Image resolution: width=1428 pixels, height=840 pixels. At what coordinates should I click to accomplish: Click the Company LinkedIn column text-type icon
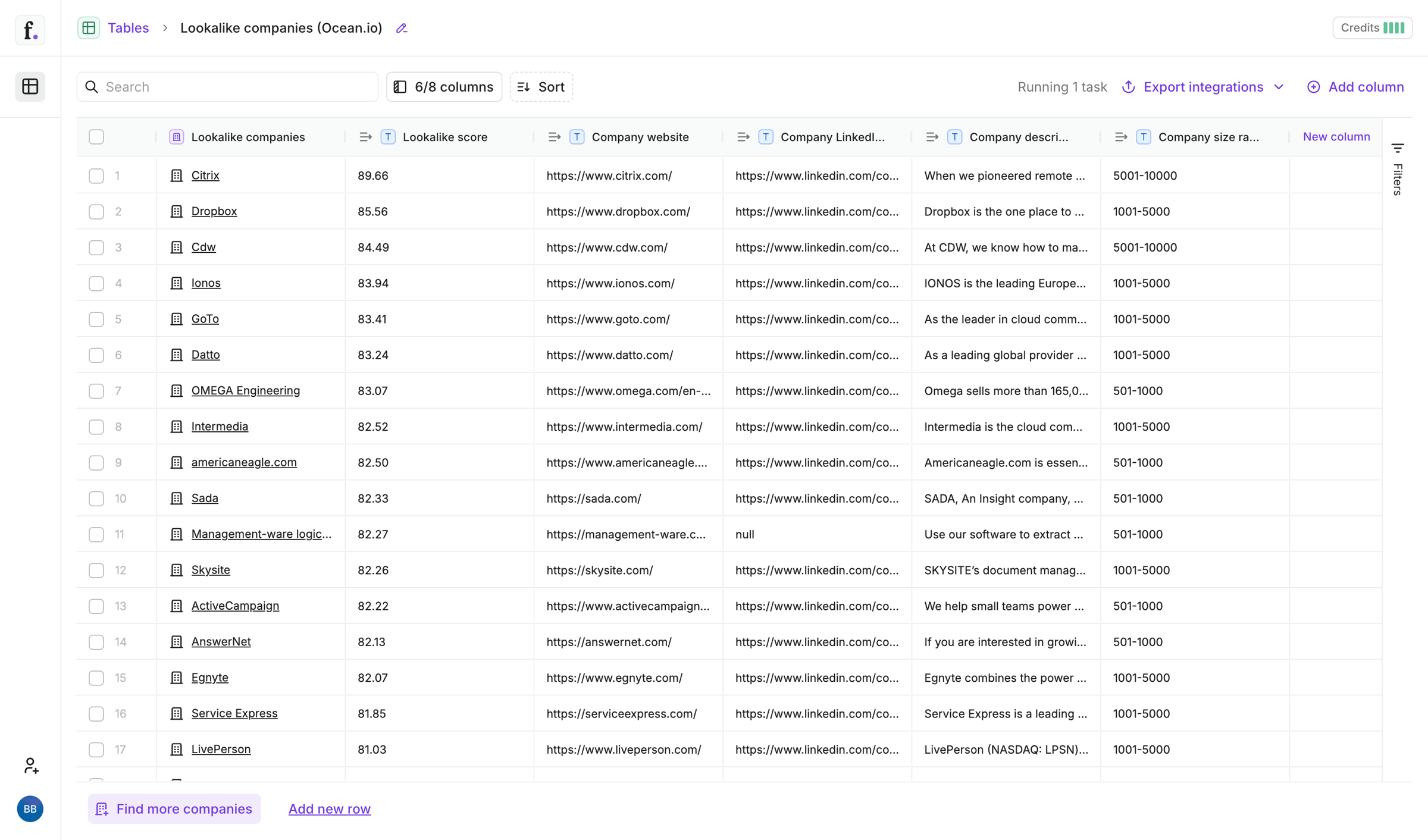(766, 137)
